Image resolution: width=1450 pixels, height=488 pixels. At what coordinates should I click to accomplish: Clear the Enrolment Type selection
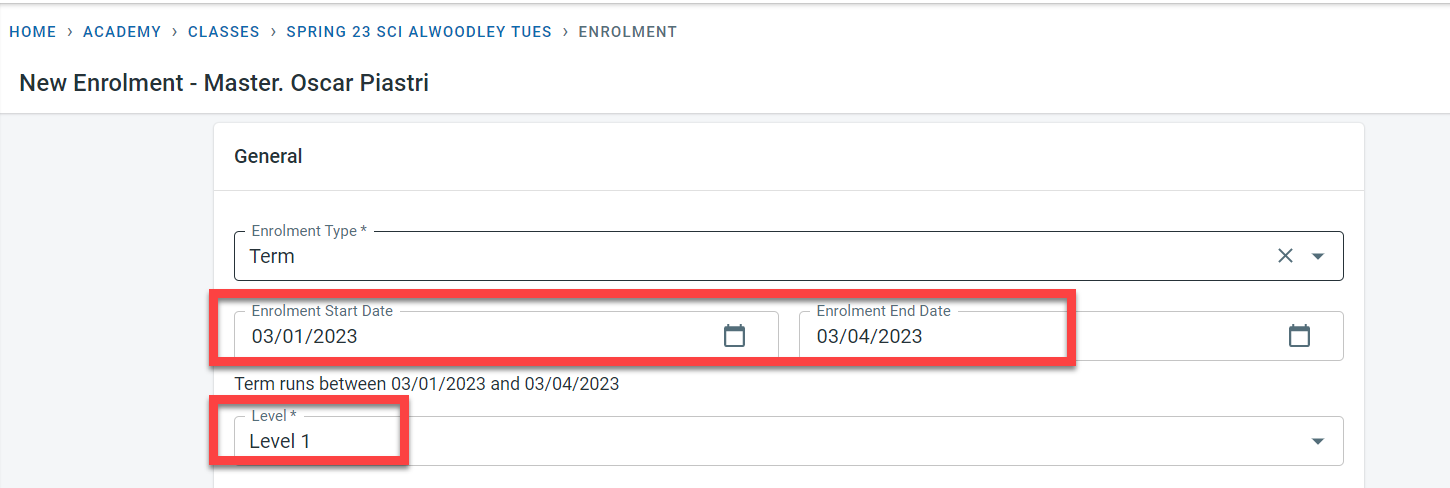[1285, 256]
